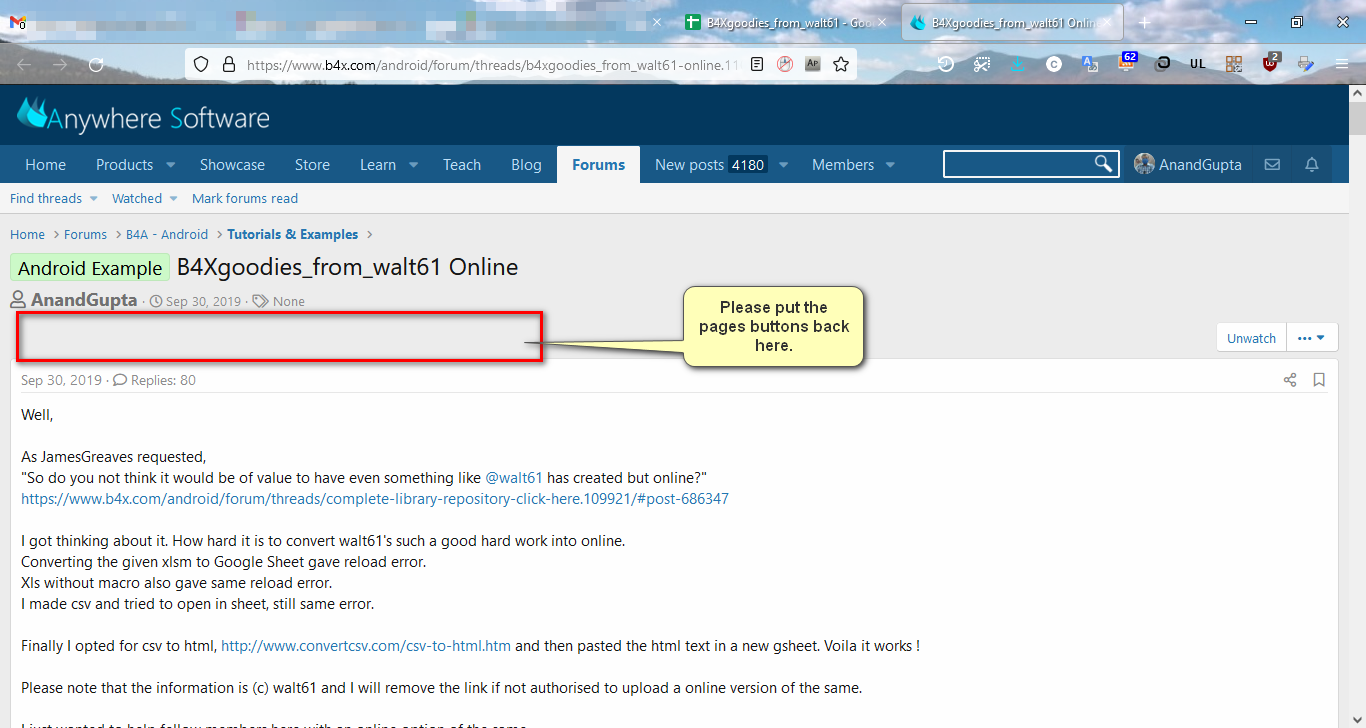1366x728 pixels.
Task: Open the alerts bell icon
Action: (x=1312, y=165)
